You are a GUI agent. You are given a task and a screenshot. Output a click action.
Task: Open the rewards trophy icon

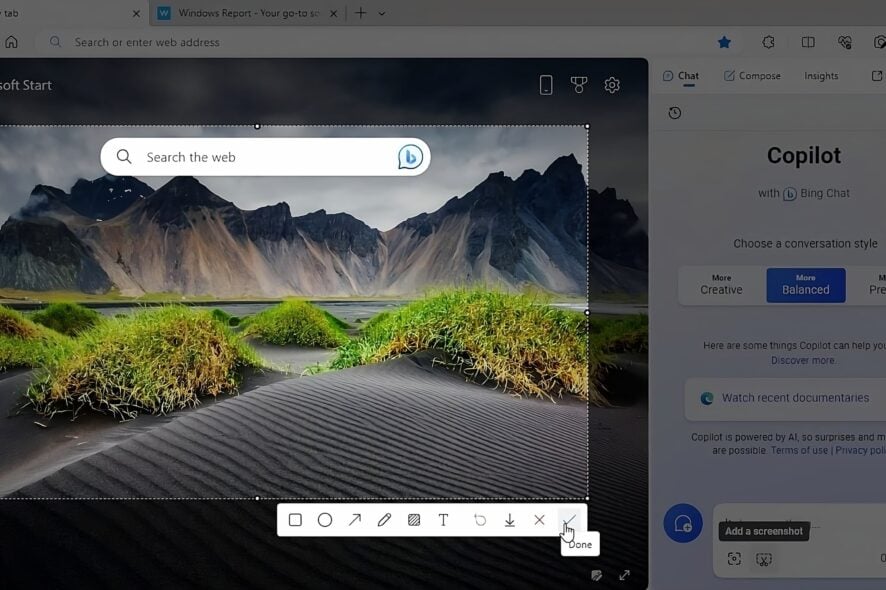pyautogui.click(x=579, y=85)
